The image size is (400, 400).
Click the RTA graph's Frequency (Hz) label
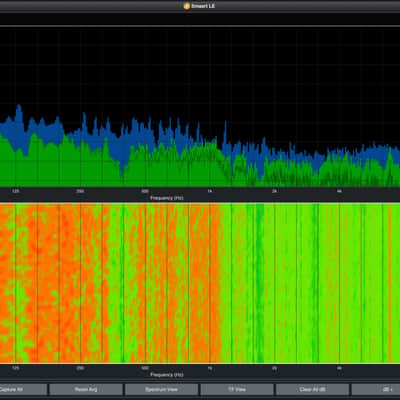(167, 198)
